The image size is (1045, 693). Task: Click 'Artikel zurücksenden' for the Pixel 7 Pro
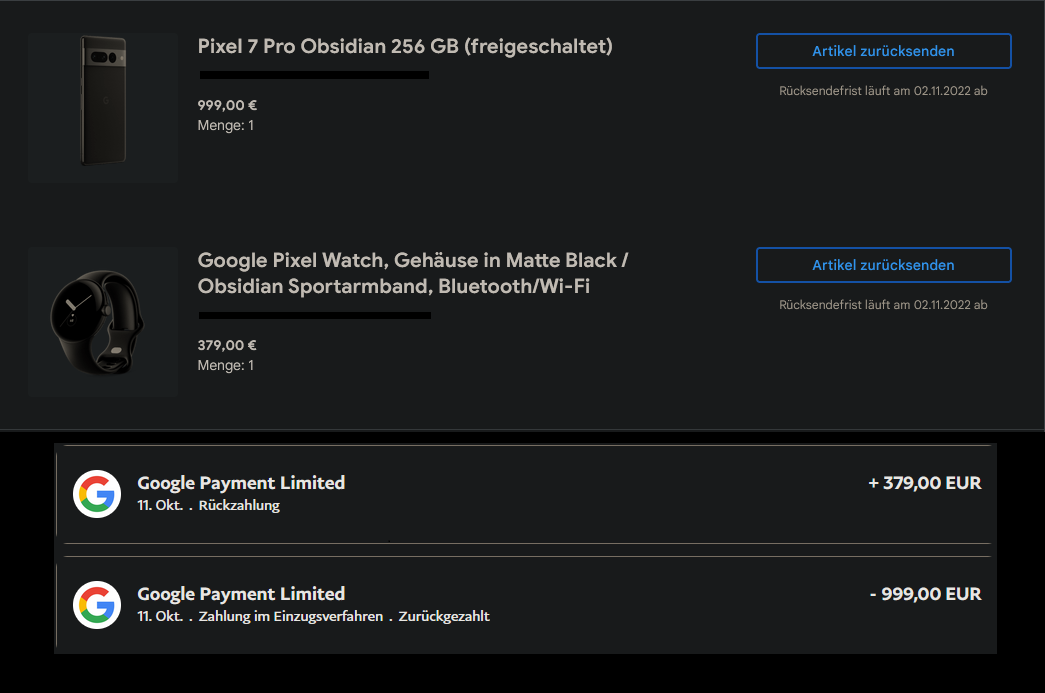click(x=883, y=51)
